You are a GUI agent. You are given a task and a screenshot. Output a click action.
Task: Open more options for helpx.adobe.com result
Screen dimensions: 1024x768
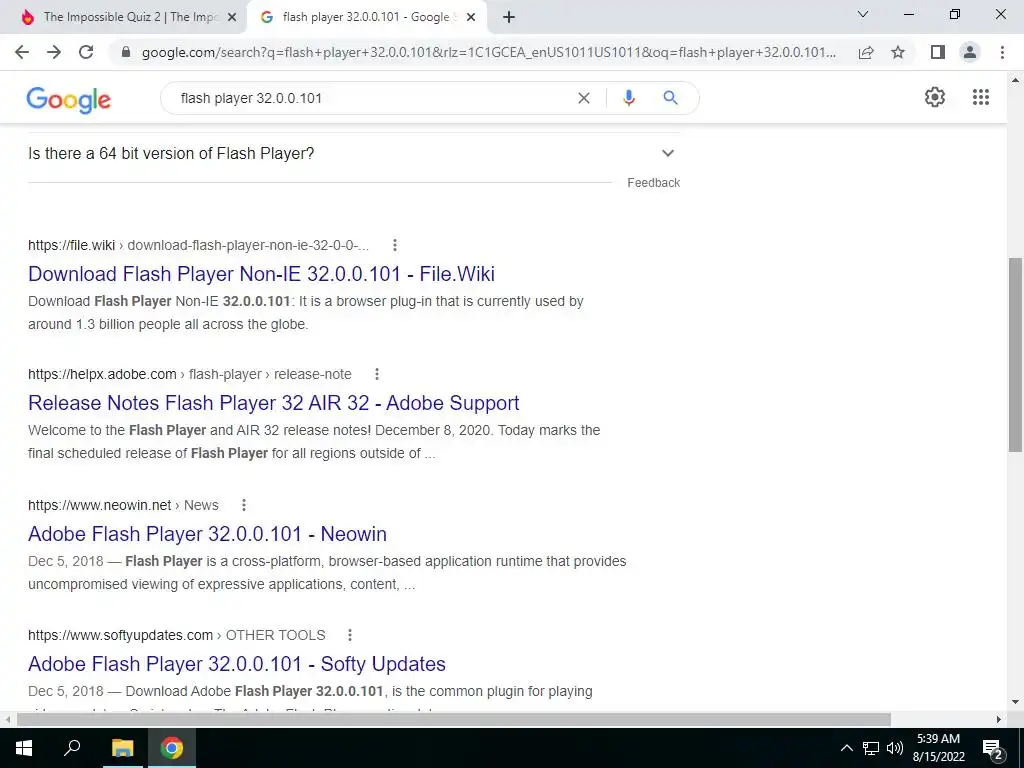pyautogui.click(x=377, y=374)
